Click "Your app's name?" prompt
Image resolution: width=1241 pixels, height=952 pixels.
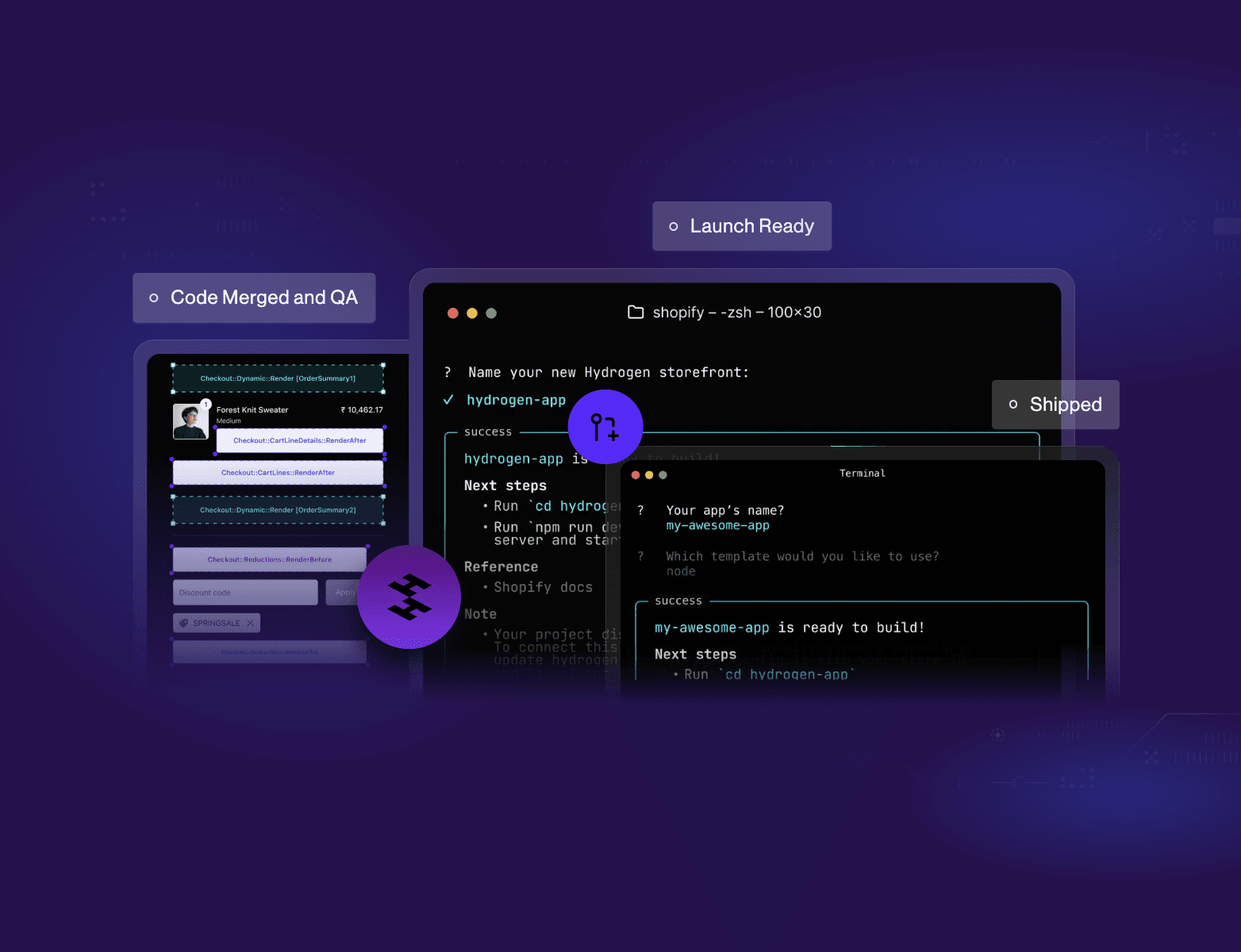tap(725, 511)
